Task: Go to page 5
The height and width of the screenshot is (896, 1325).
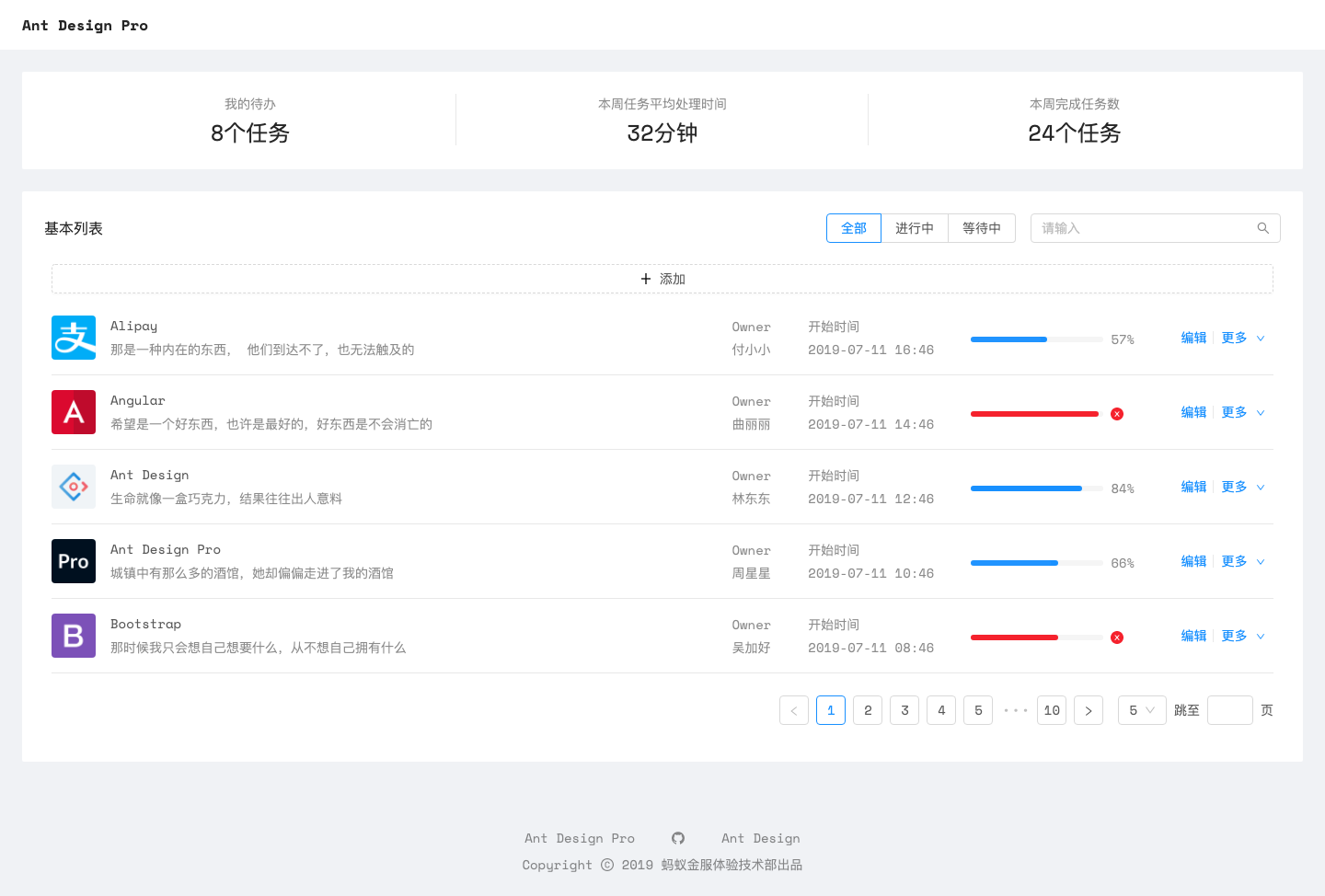Action: click(978, 710)
